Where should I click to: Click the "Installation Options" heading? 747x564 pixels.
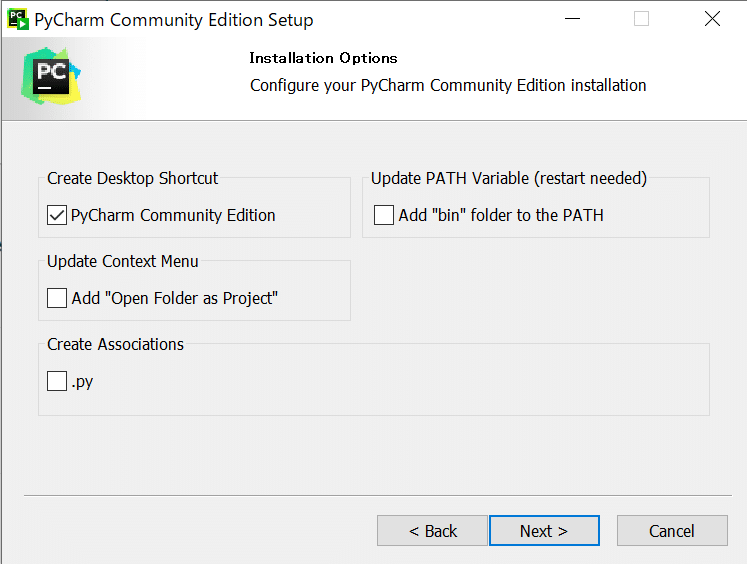(x=323, y=58)
